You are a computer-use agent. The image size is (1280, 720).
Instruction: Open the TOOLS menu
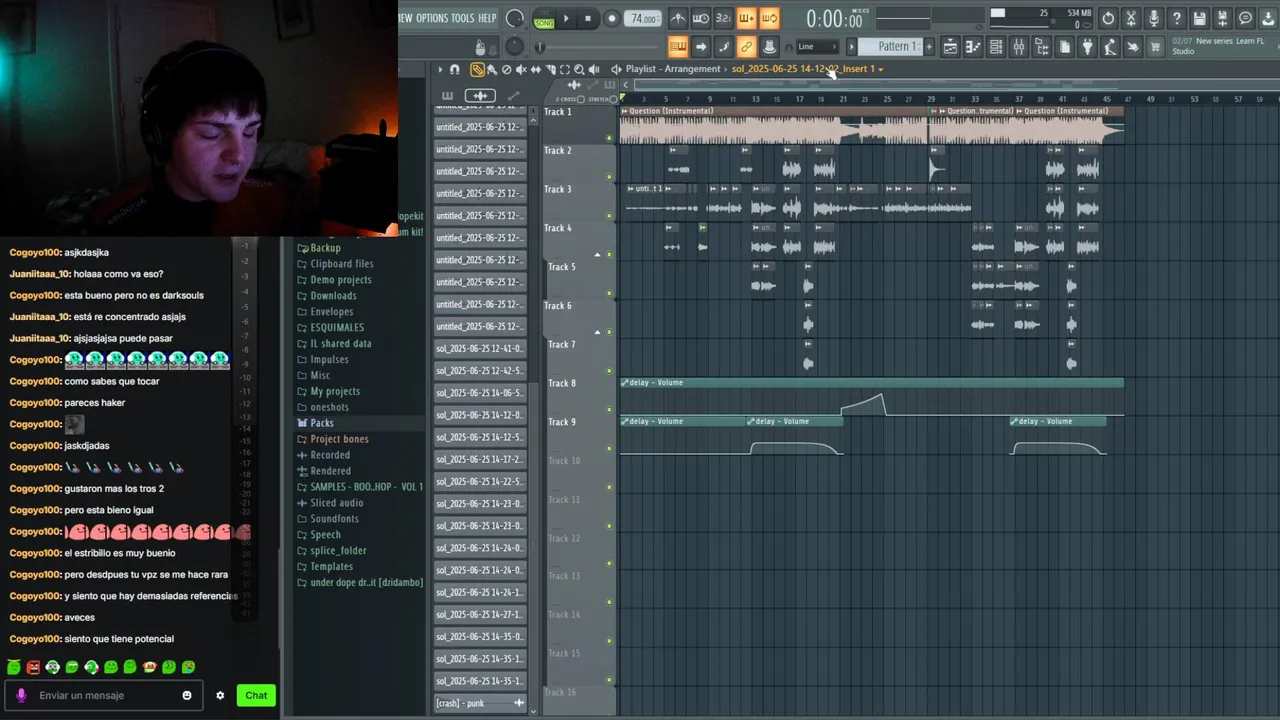[463, 18]
